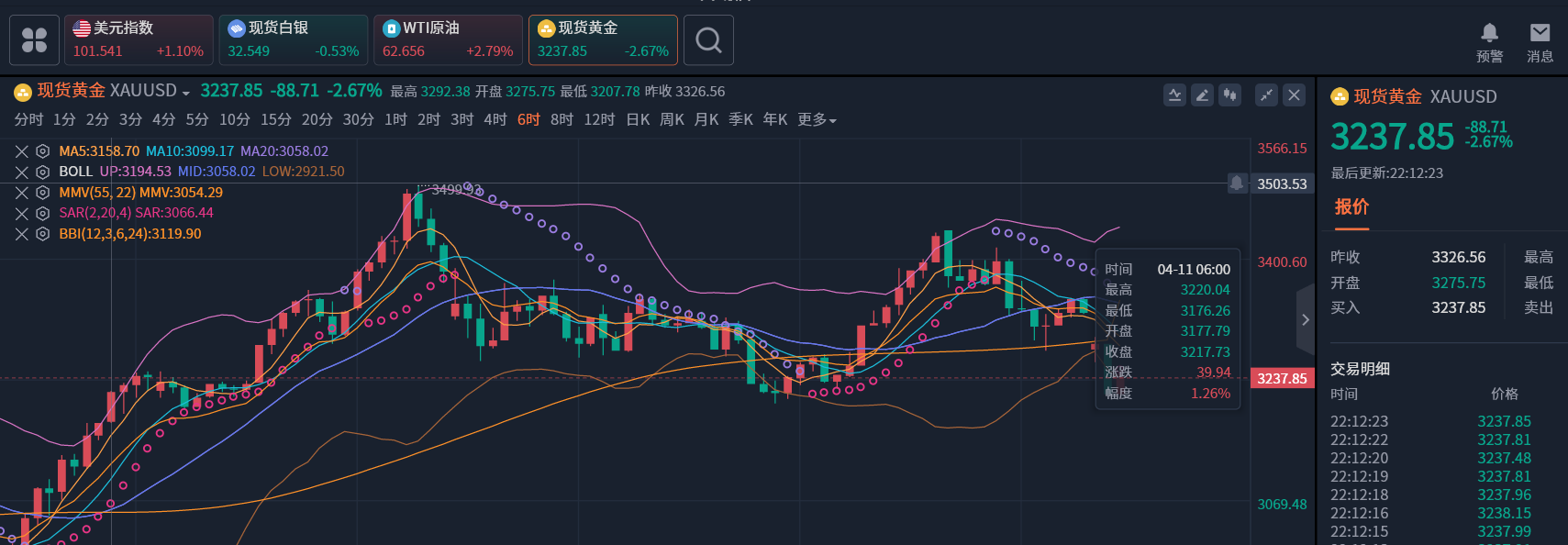Click the 3499.93 high price marker on chart
1568x545 pixels.
coord(456,189)
